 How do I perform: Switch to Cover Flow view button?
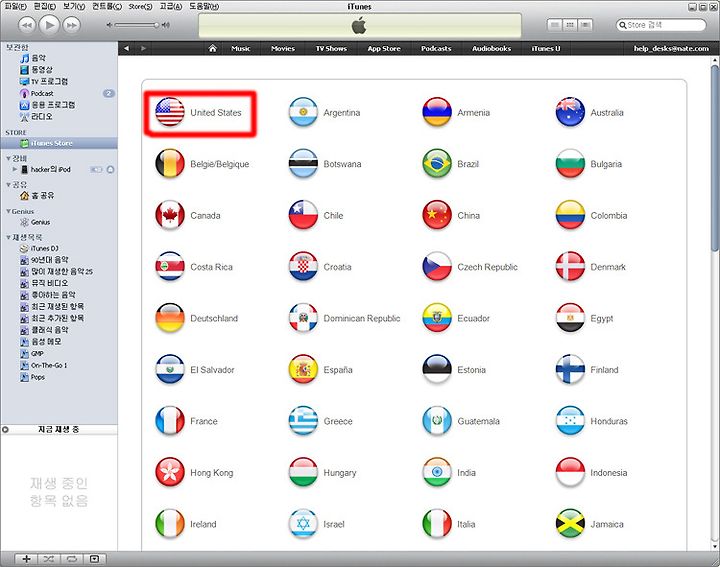pyautogui.click(x=585, y=25)
